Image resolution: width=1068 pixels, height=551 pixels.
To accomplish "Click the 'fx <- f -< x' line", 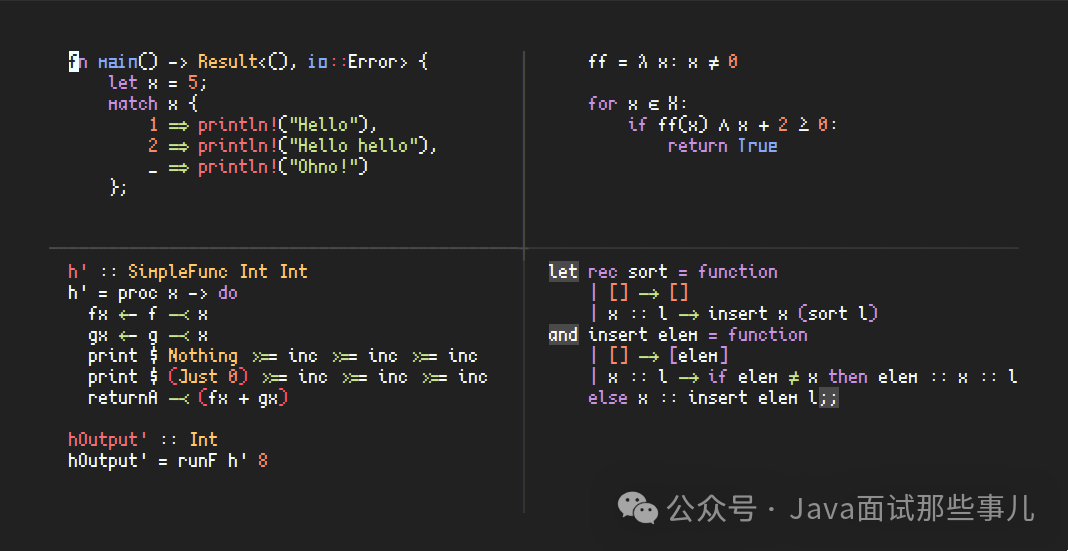I will [148, 314].
